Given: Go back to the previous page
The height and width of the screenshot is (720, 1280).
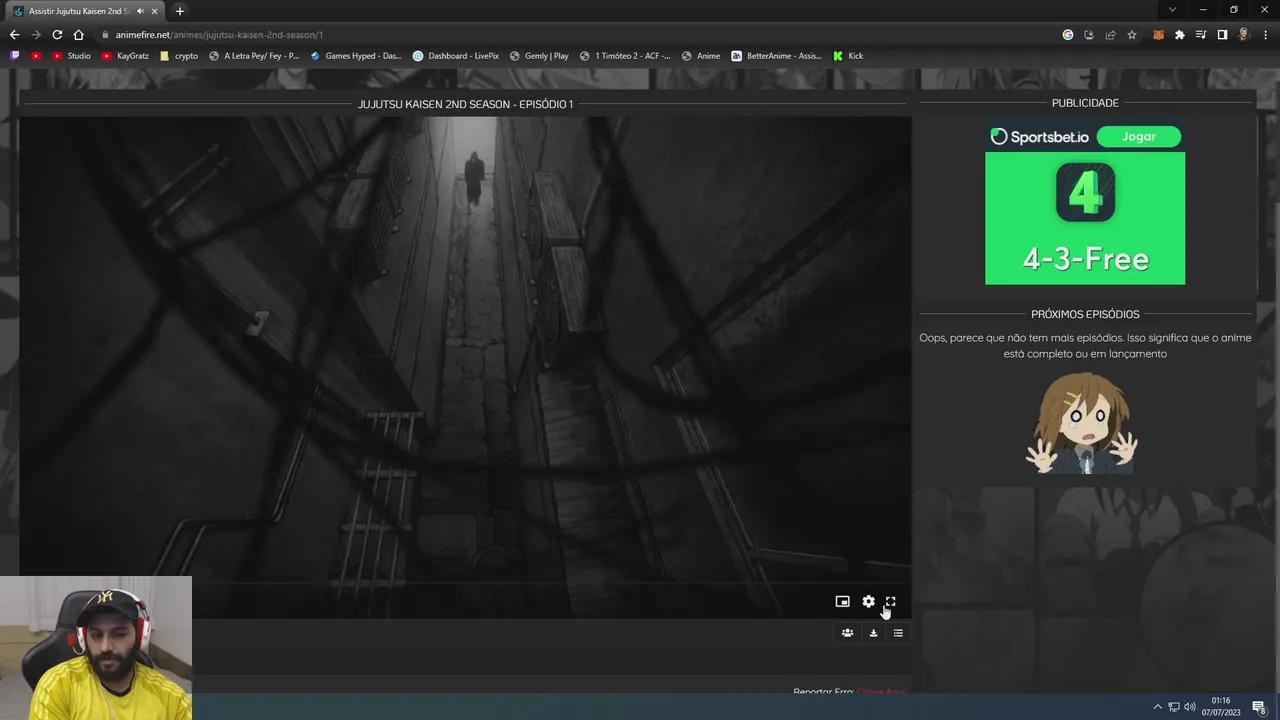Looking at the screenshot, I should (14, 35).
